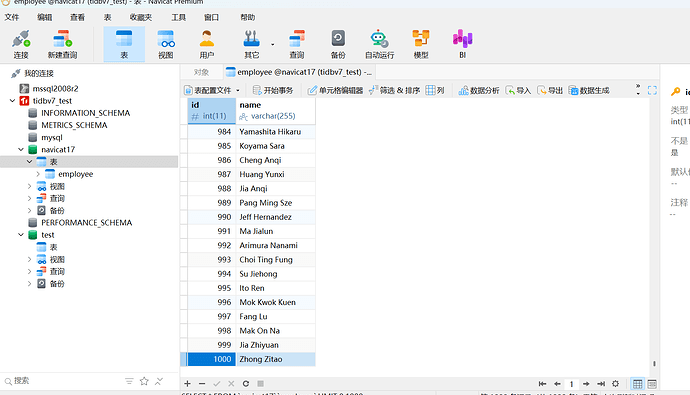The width and height of the screenshot is (690, 395).
Task: Expand 视图 under navicat17
Action: pos(29,187)
